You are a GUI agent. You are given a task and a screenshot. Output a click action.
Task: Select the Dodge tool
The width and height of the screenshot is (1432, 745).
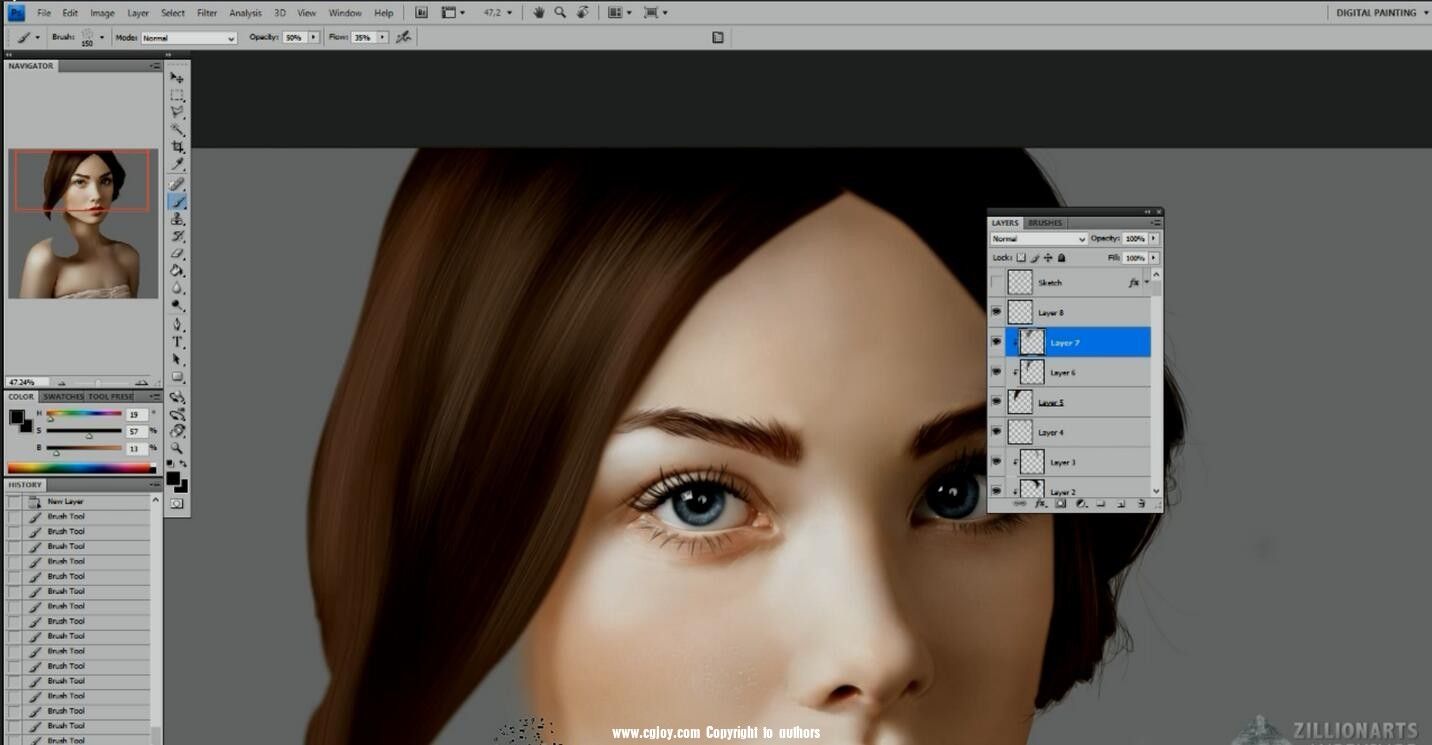point(177,305)
